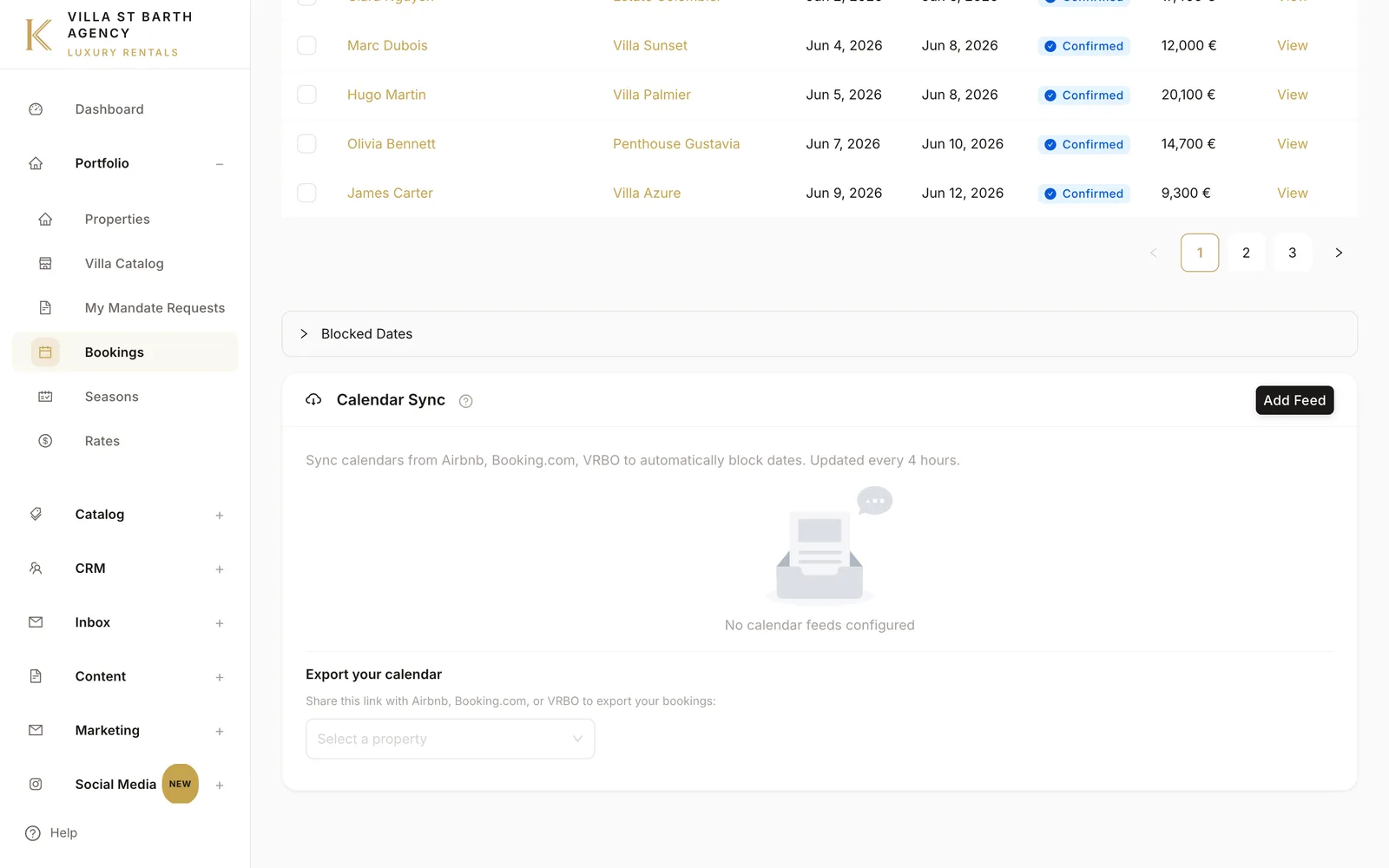Click the 12,000 € amount cell
Image resolution: width=1389 pixels, height=868 pixels.
click(x=1188, y=45)
